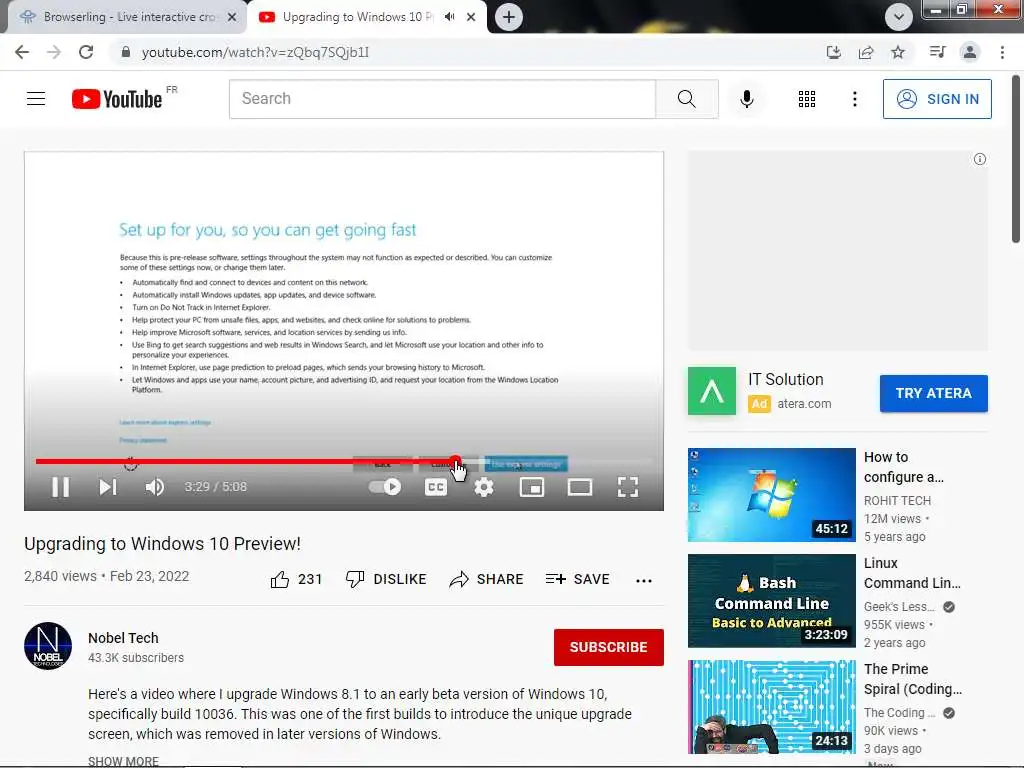This screenshot has height=768, width=1024.
Task: Open the ad info icon
Action: point(980,159)
